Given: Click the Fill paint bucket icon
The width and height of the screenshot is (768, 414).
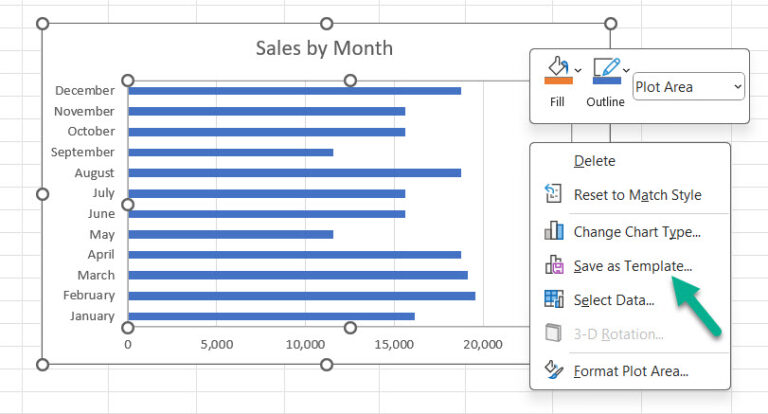Looking at the screenshot, I should [x=558, y=66].
